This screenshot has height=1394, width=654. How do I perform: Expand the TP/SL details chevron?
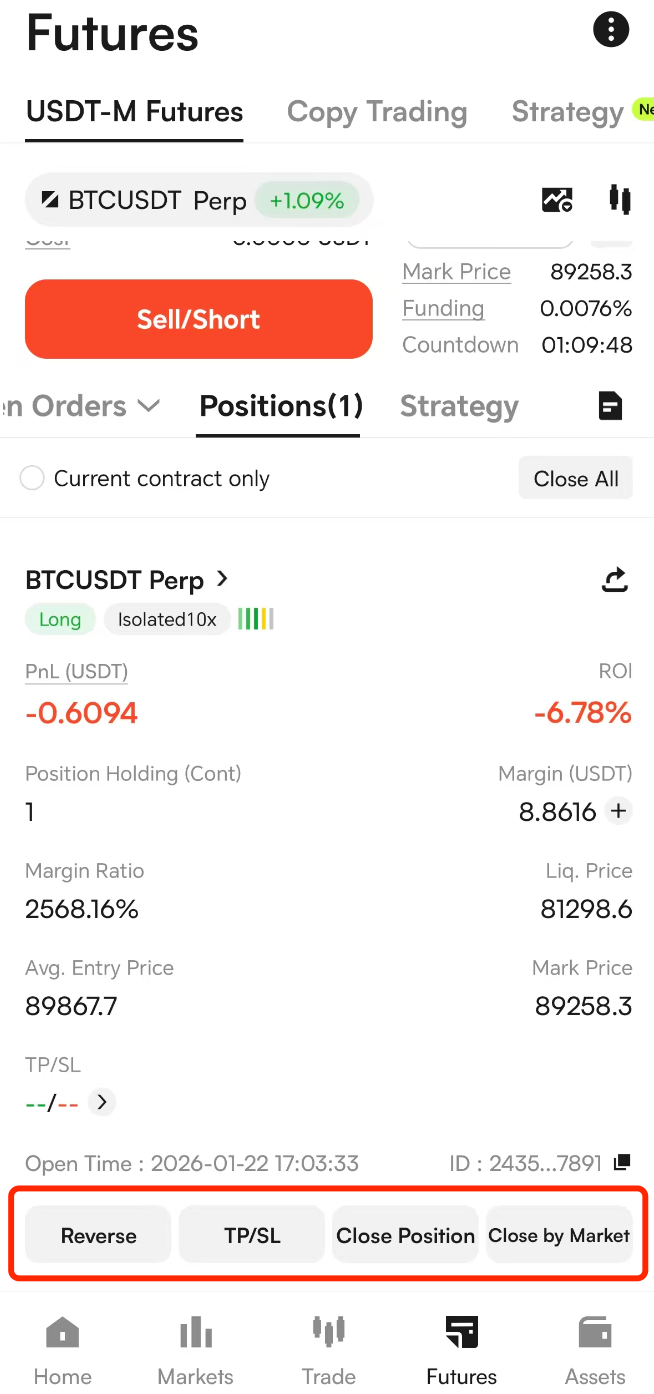coord(102,1102)
